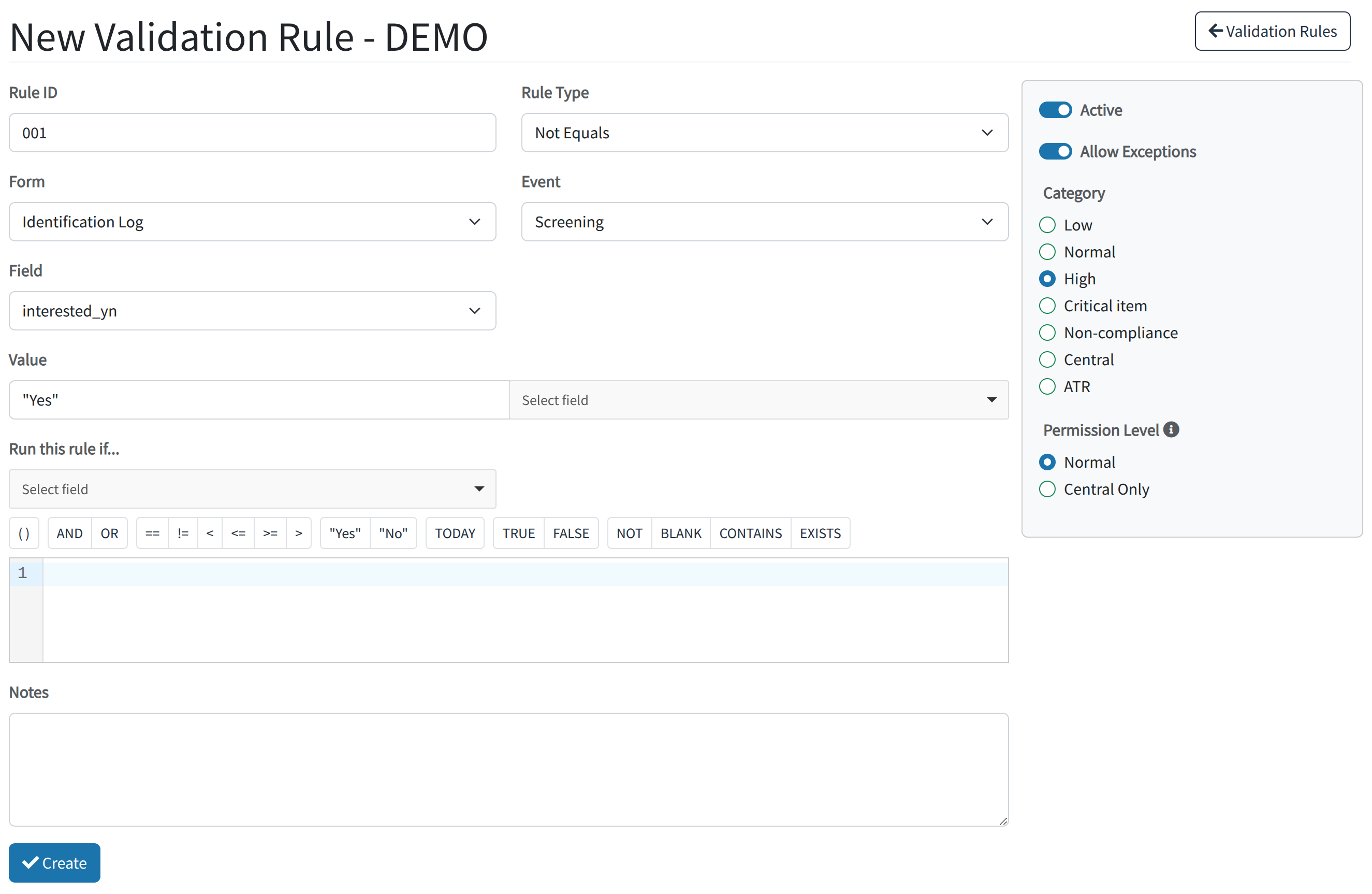Open the Run this rule if Select field dropdown
The width and height of the screenshot is (1372, 894).
coord(252,489)
